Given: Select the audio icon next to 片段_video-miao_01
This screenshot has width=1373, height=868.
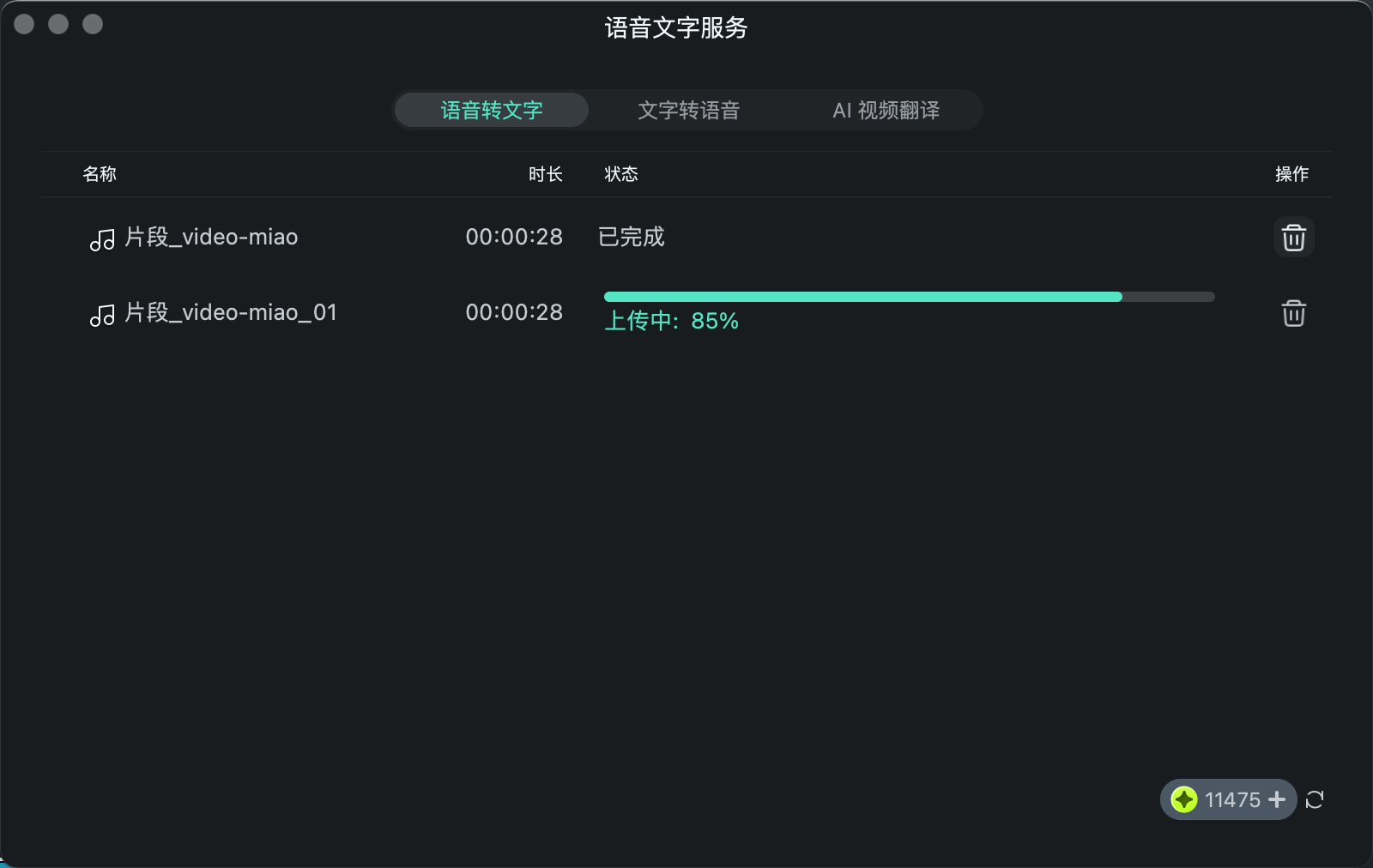Looking at the screenshot, I should (102, 314).
